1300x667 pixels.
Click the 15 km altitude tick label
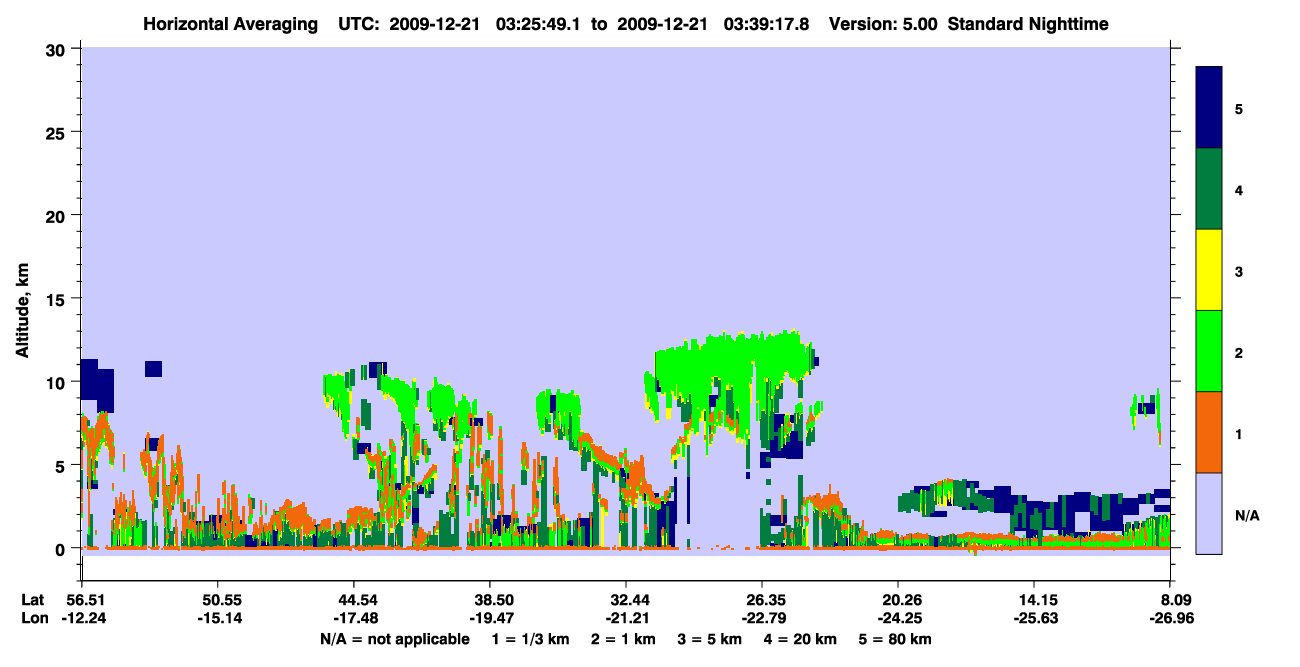coord(57,299)
